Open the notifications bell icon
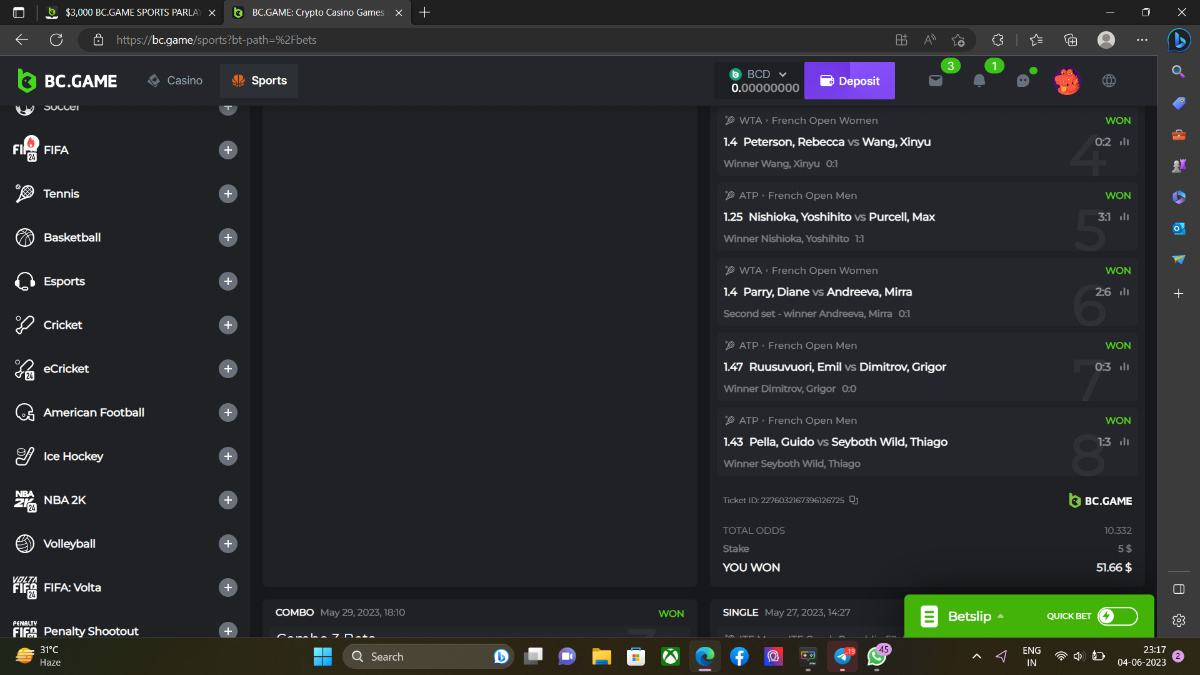1200x675 pixels. point(979,81)
